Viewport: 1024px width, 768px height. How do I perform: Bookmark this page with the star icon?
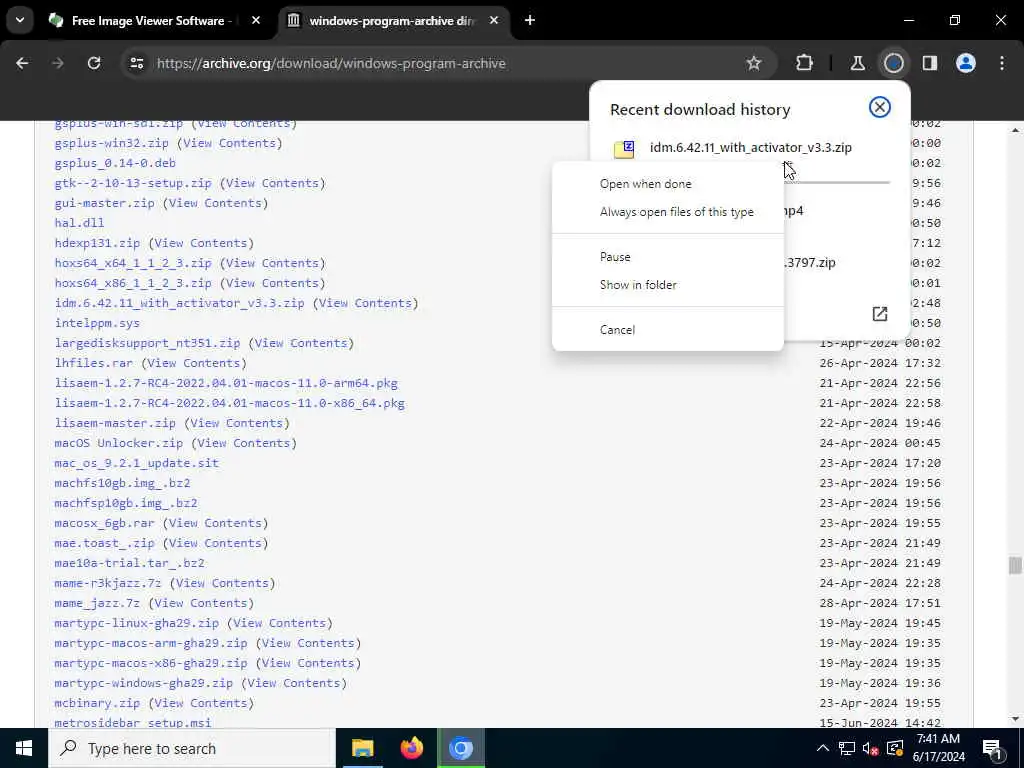(754, 63)
